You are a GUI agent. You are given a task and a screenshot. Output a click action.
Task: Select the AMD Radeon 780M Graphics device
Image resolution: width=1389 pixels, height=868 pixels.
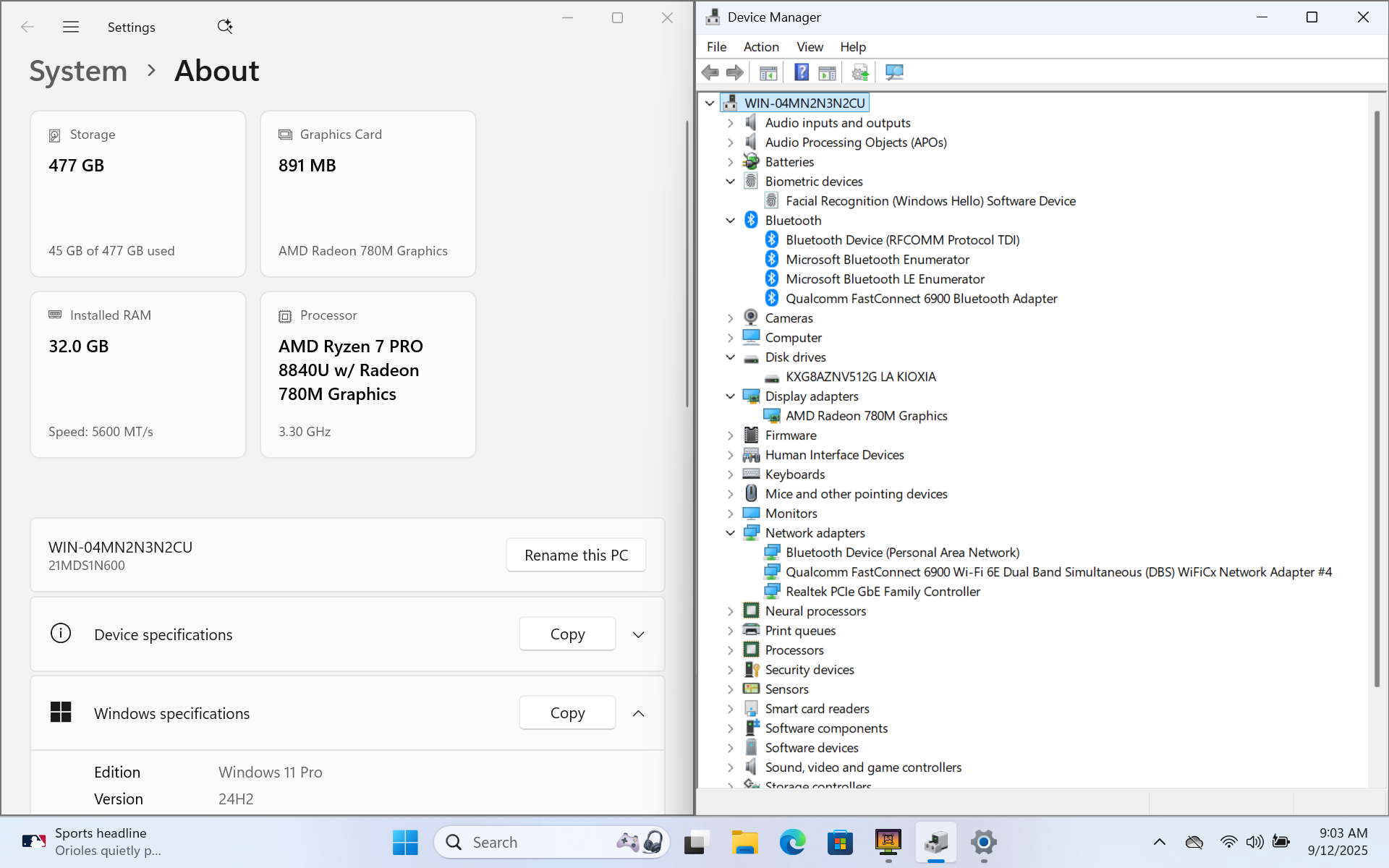[866, 416]
